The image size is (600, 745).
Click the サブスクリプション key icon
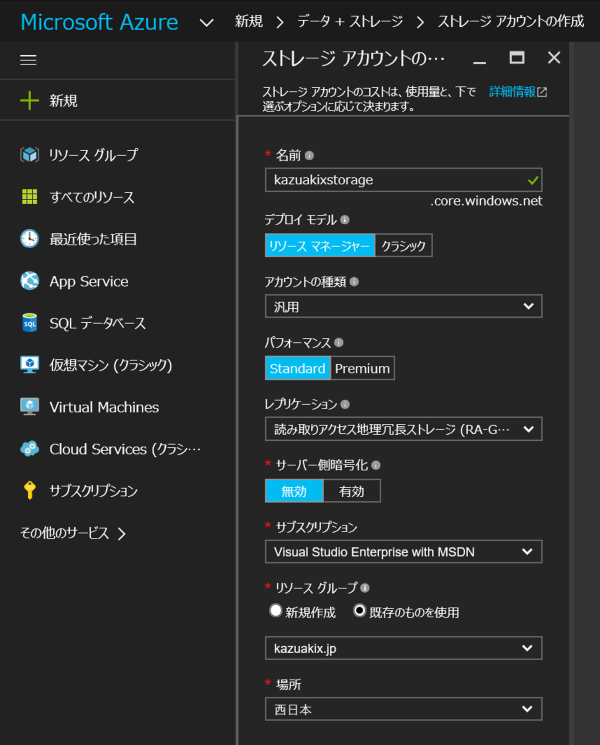click(29, 490)
